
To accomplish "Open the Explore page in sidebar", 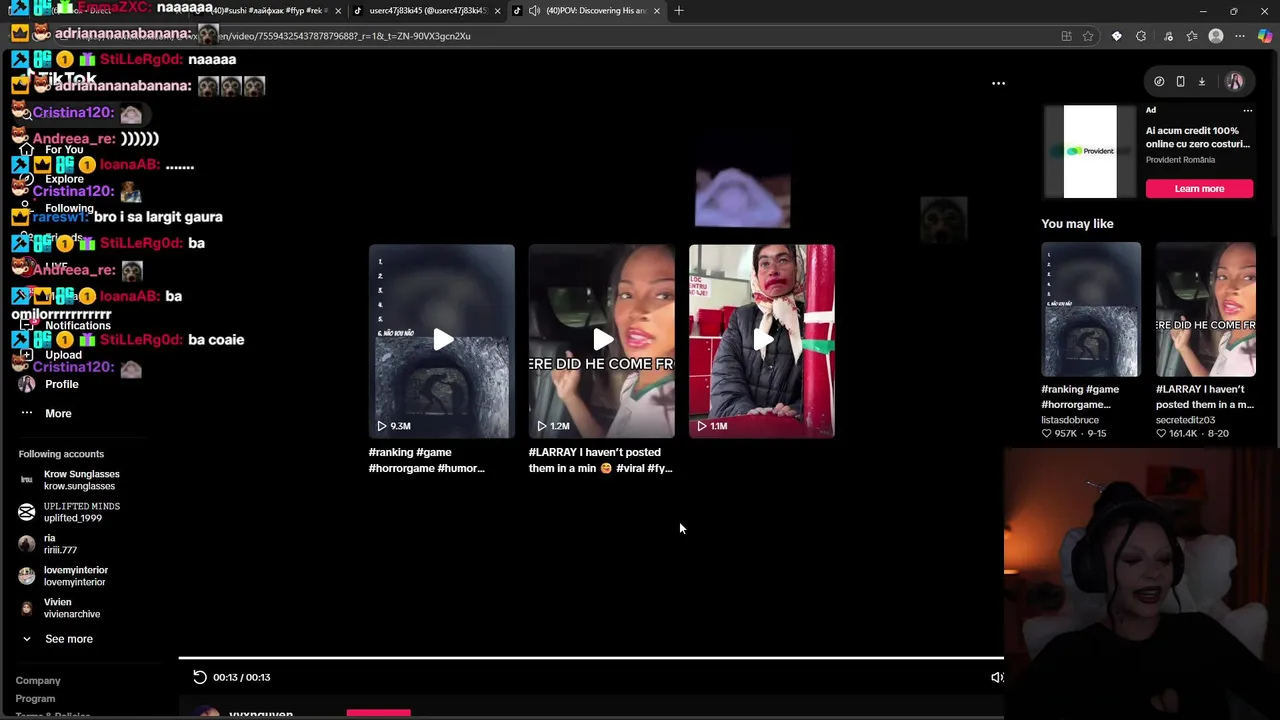I will coord(64,179).
